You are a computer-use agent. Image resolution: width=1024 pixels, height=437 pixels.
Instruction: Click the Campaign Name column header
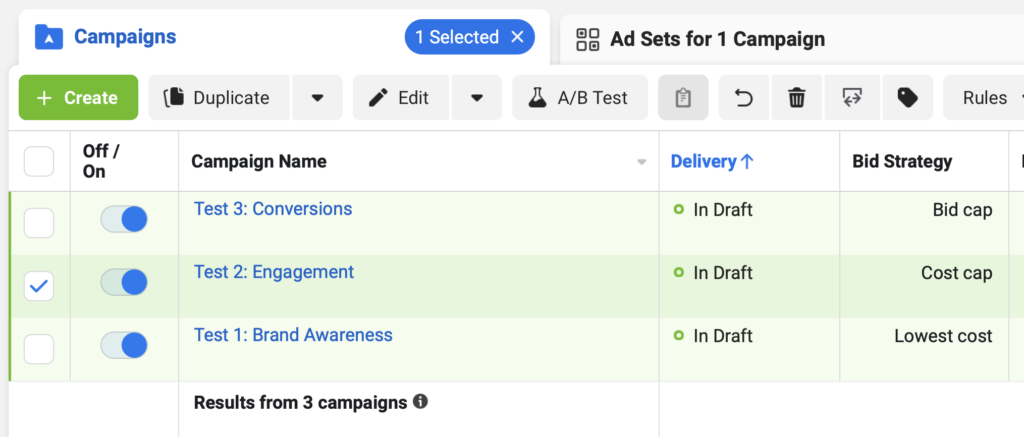coord(259,161)
